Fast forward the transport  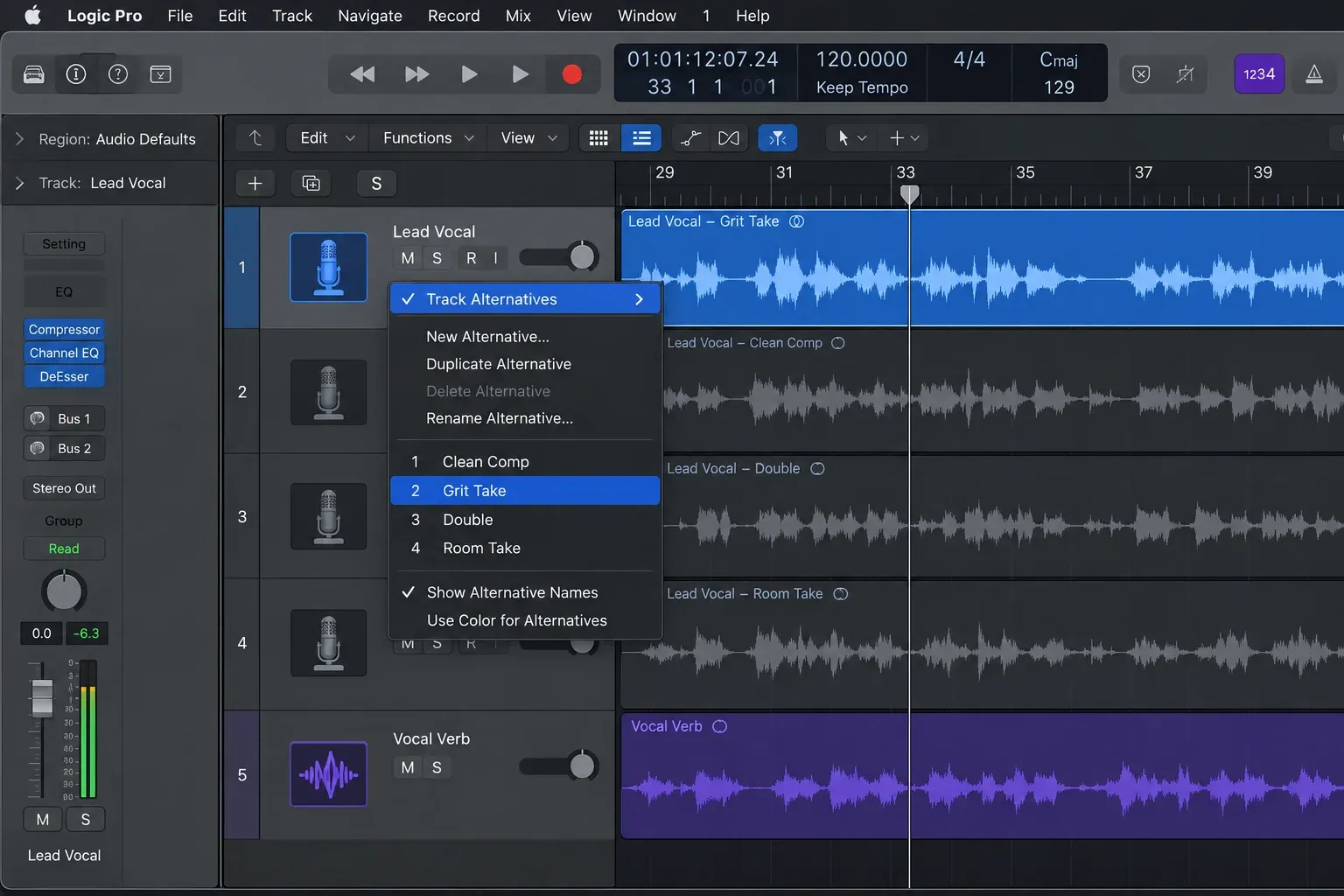pyautogui.click(x=416, y=74)
